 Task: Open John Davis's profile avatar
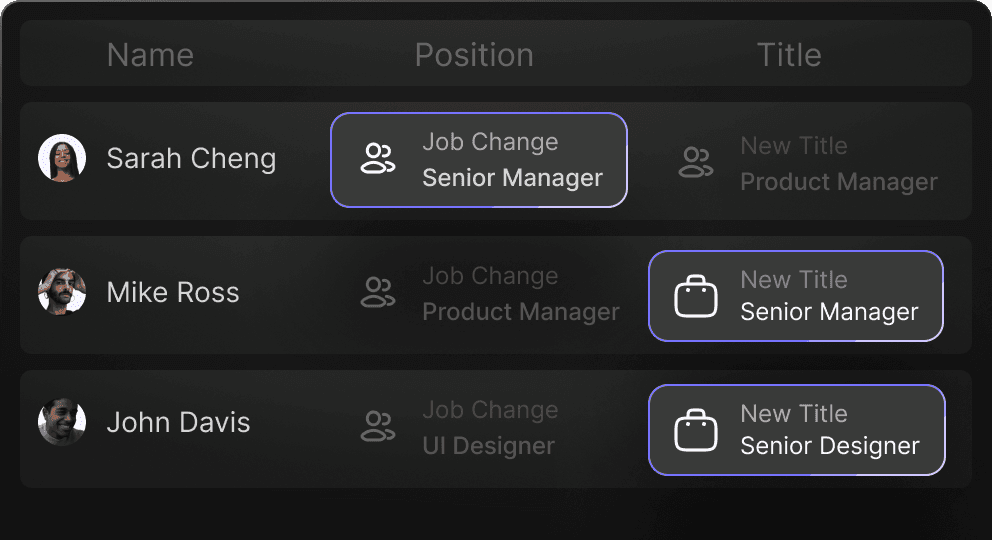click(x=62, y=422)
